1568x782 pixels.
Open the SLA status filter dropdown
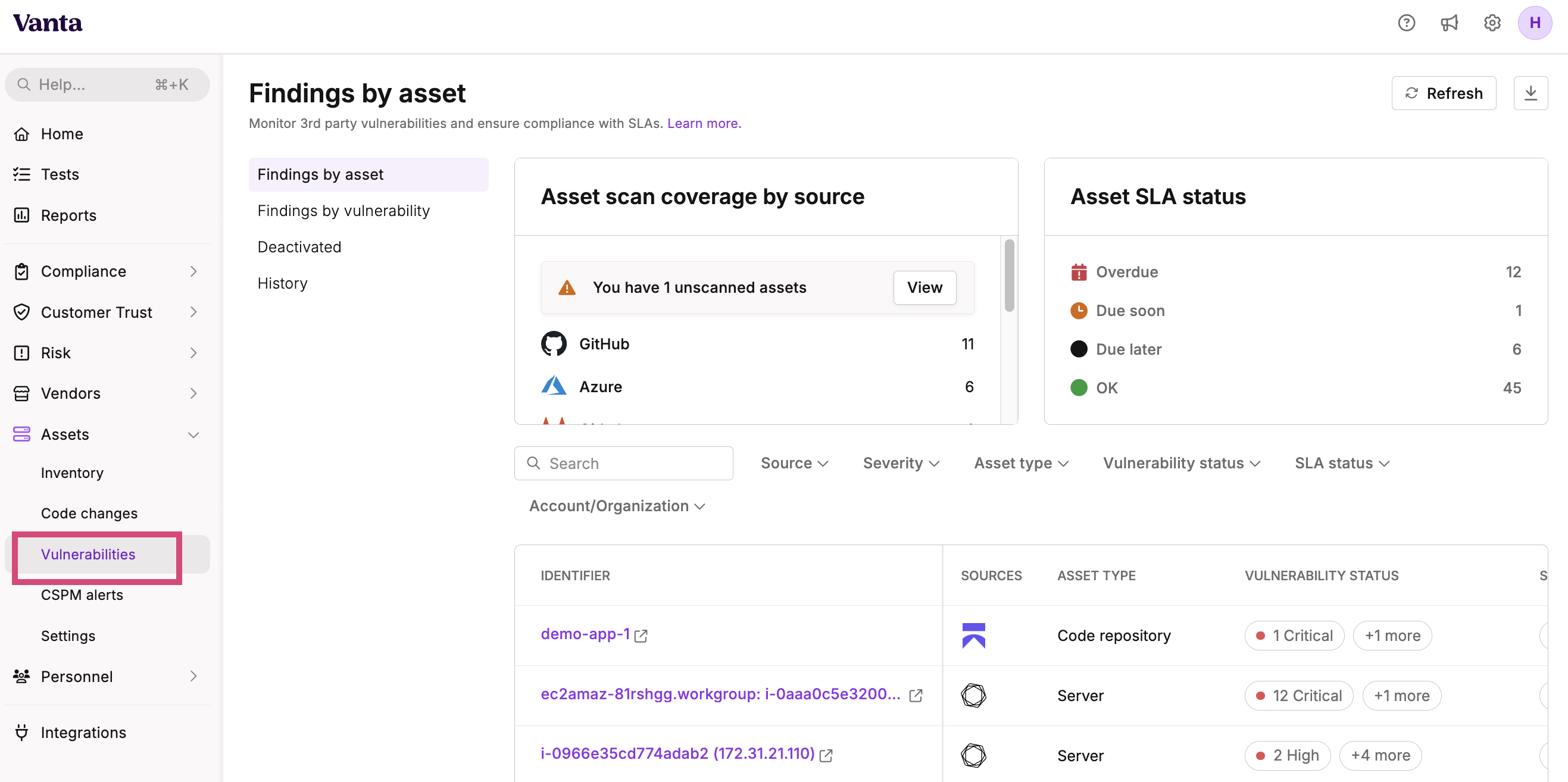pos(1342,464)
